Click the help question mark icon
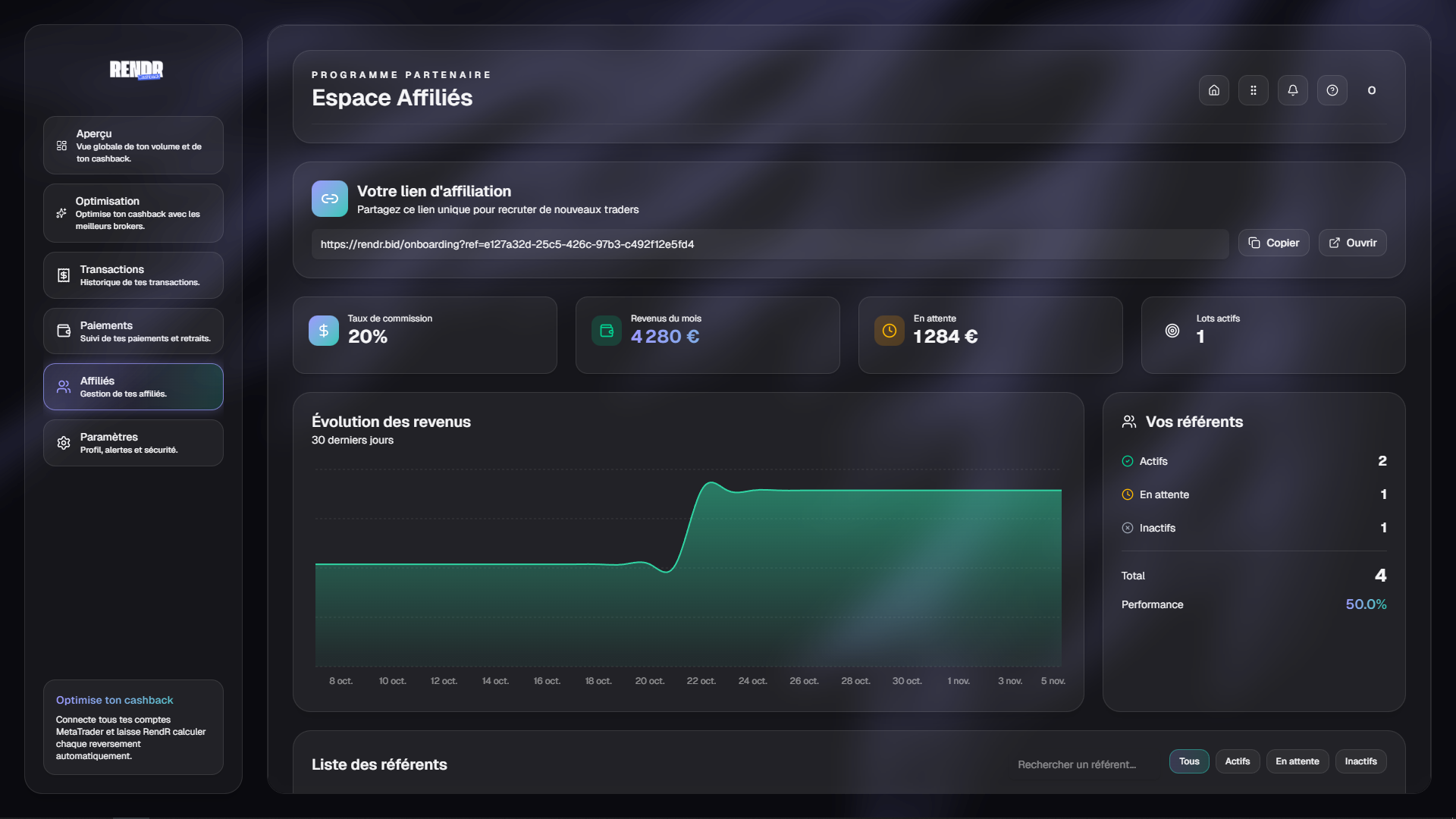This screenshot has width=1456, height=819. pyautogui.click(x=1332, y=90)
